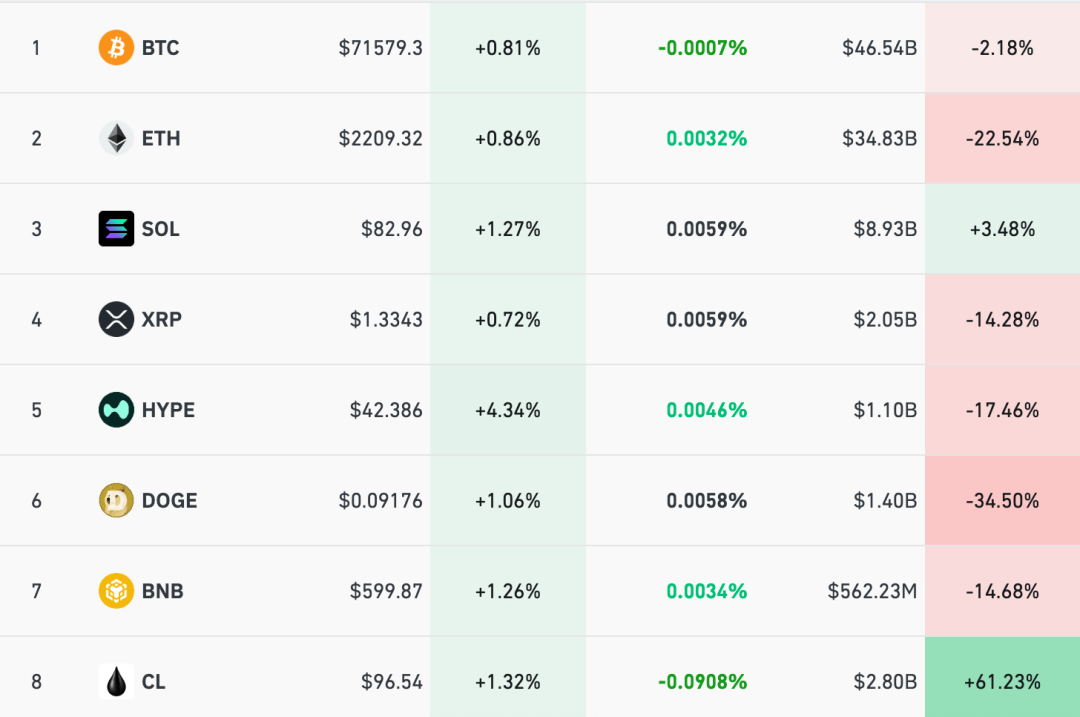Open the BTC ticker link
1080x717 pixels.
coord(160,48)
